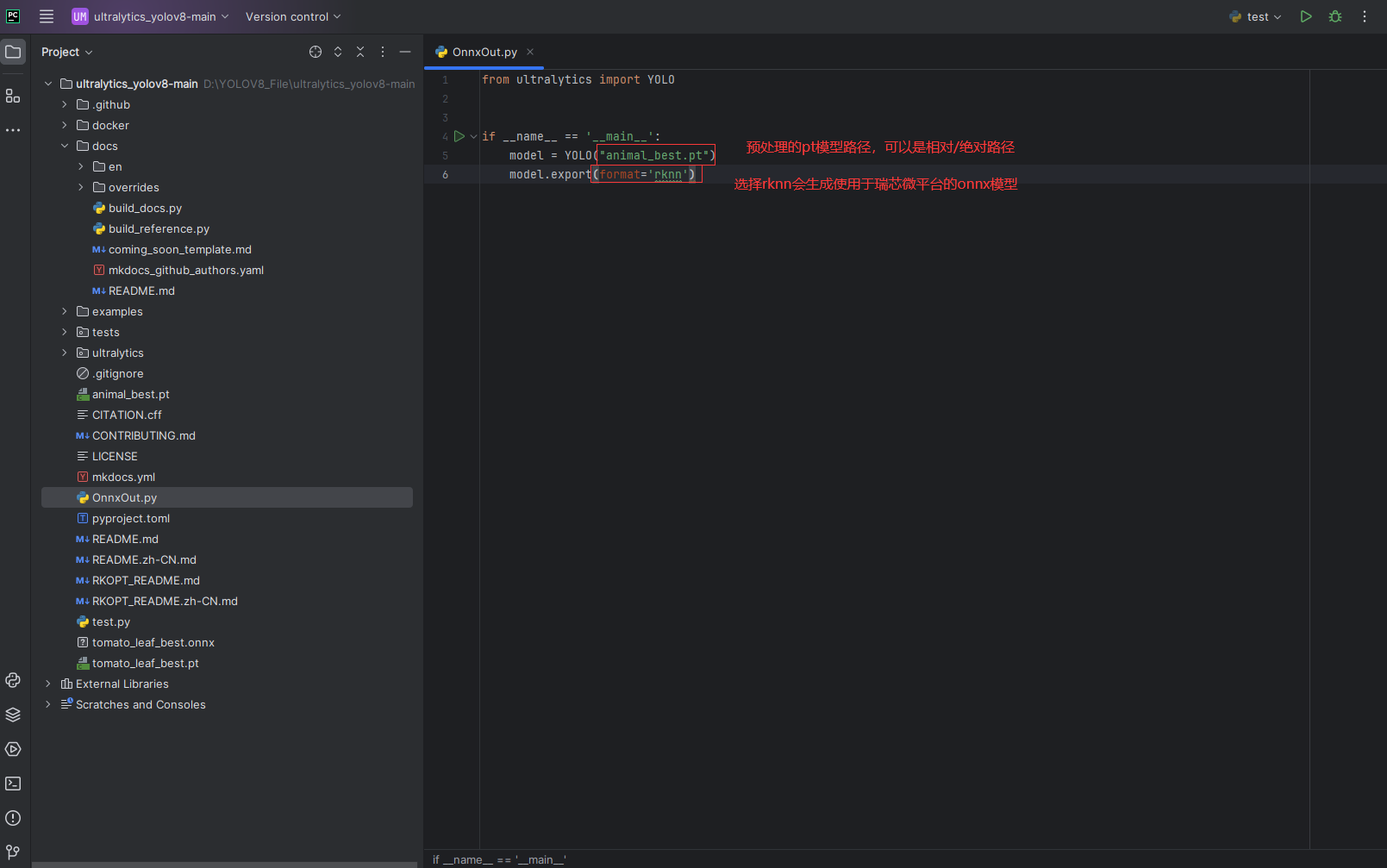
Task: Open the Terminal tool window
Action: (13, 784)
